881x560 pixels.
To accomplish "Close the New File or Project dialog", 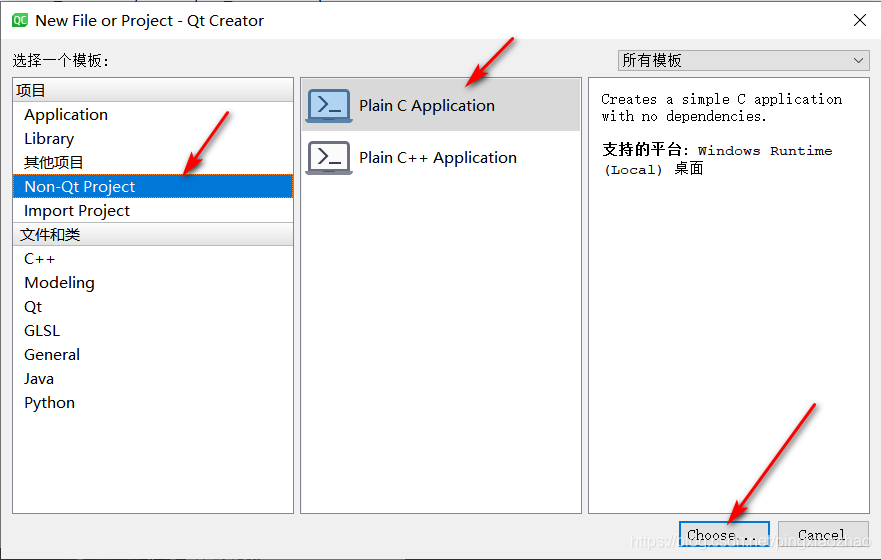I will click(860, 21).
